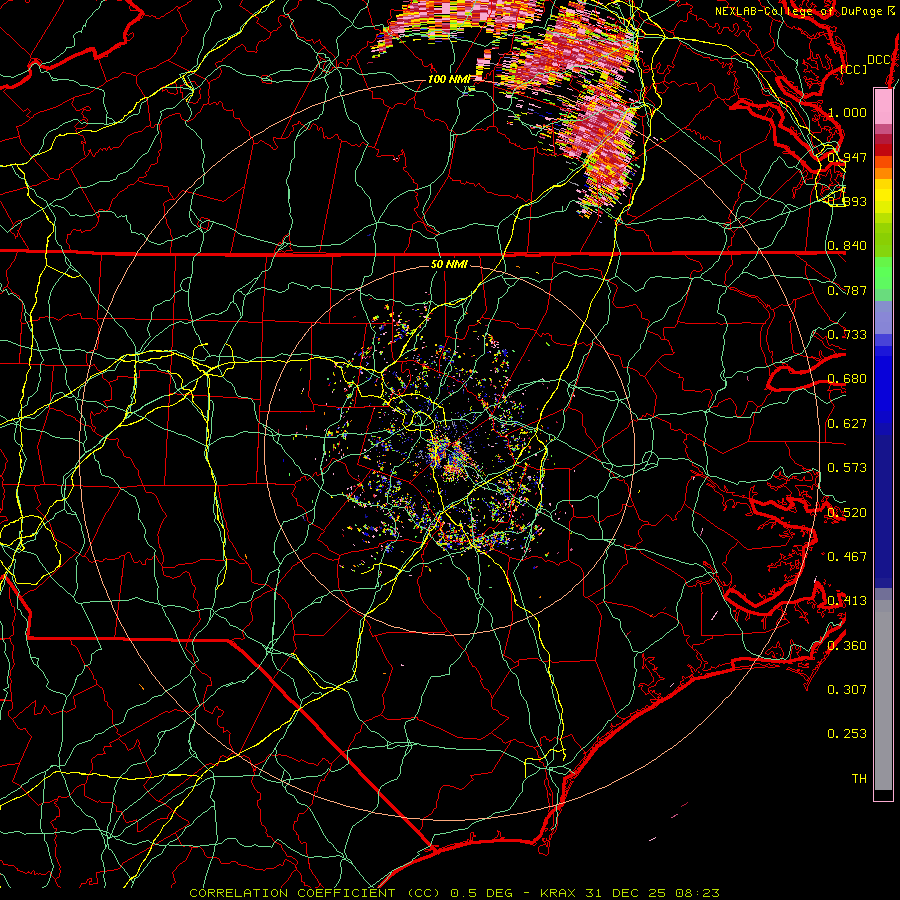Pick the red color scale segment near 0.947
The width and height of the screenshot is (900, 900).
pyautogui.click(x=883, y=150)
